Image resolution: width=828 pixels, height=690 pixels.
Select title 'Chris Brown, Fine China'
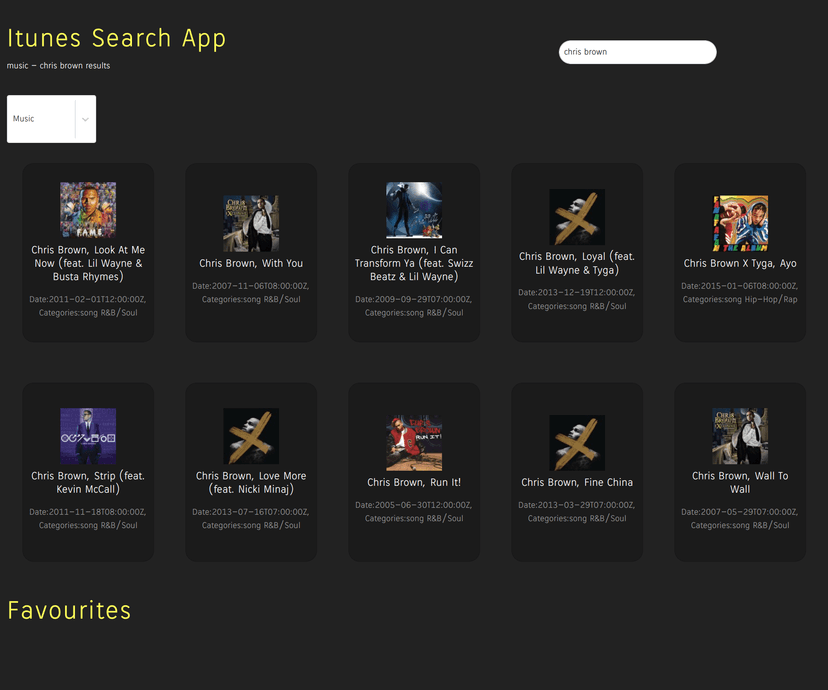pyautogui.click(x=577, y=482)
